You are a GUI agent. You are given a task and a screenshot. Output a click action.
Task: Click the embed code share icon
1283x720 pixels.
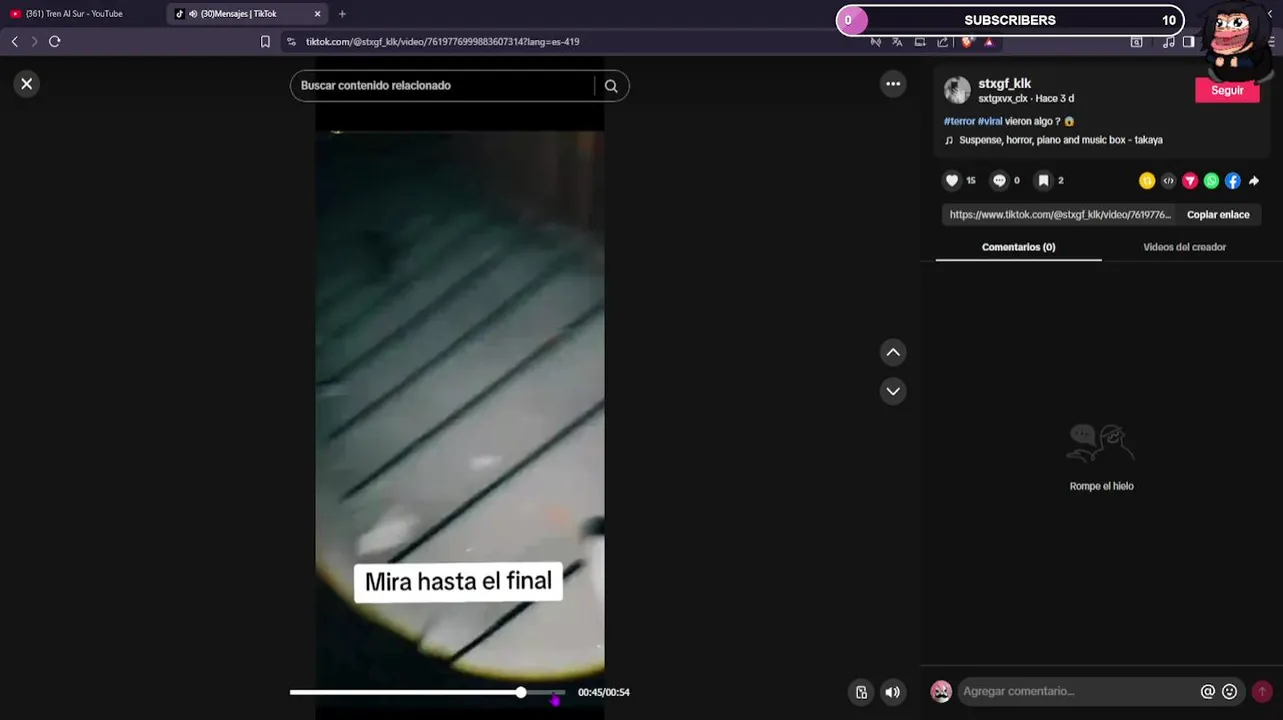pos(1168,181)
